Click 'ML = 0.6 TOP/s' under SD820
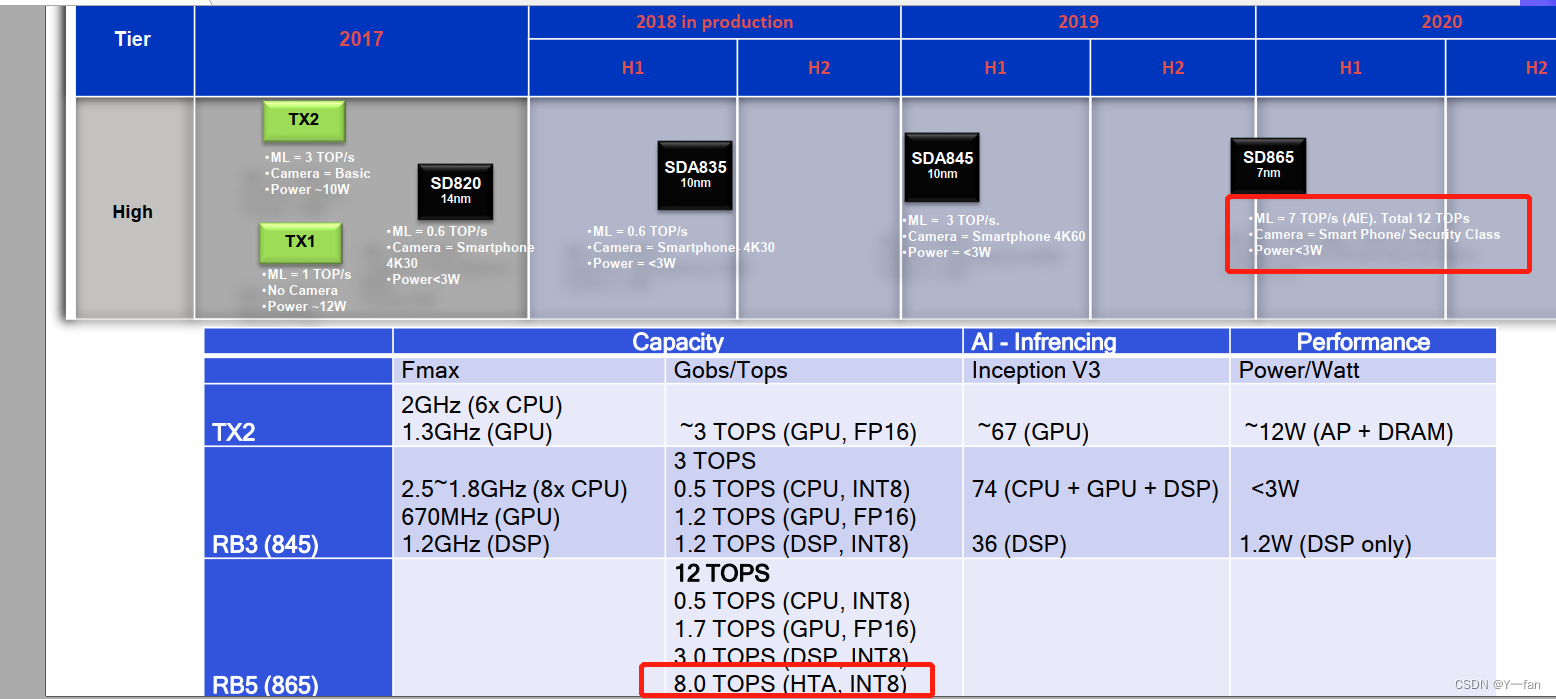 (437, 231)
